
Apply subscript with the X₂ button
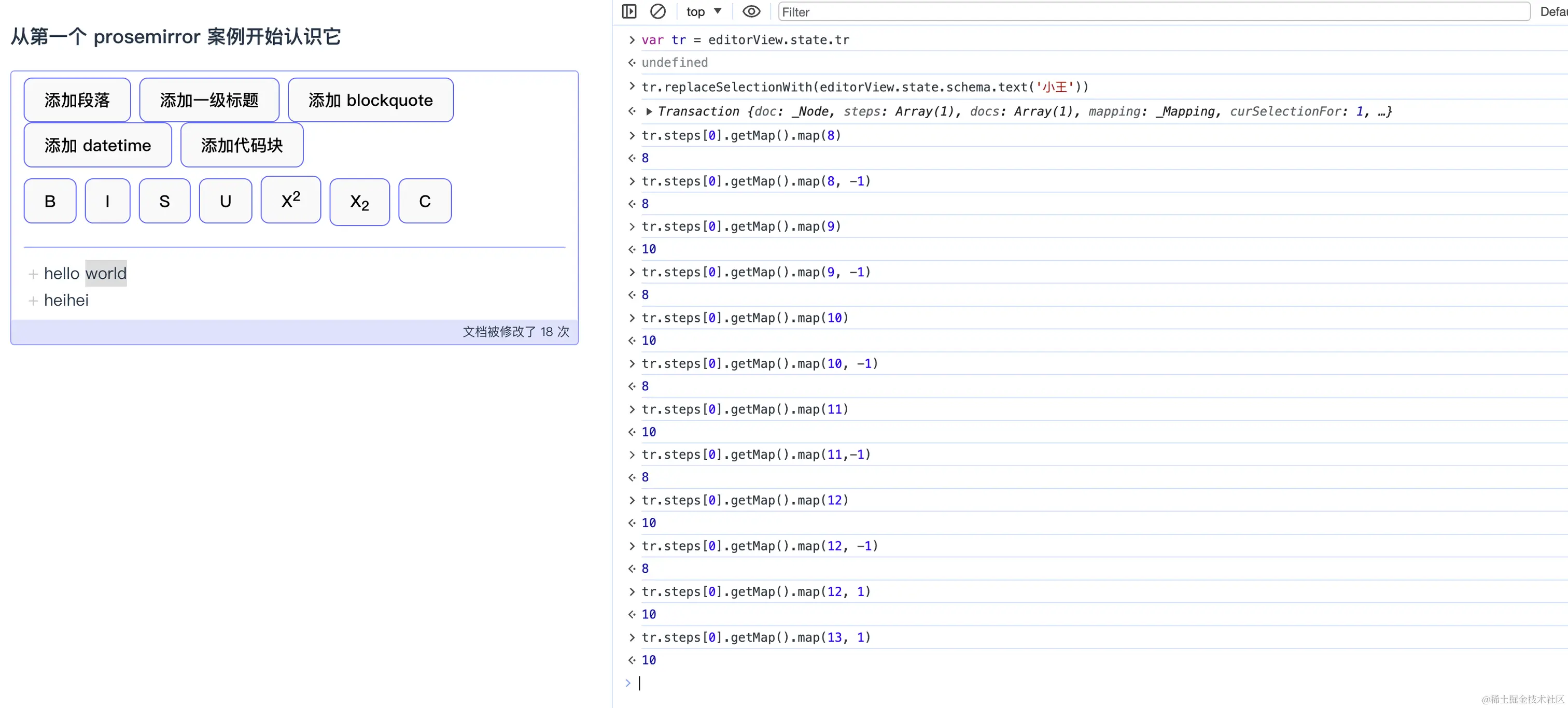click(x=359, y=202)
